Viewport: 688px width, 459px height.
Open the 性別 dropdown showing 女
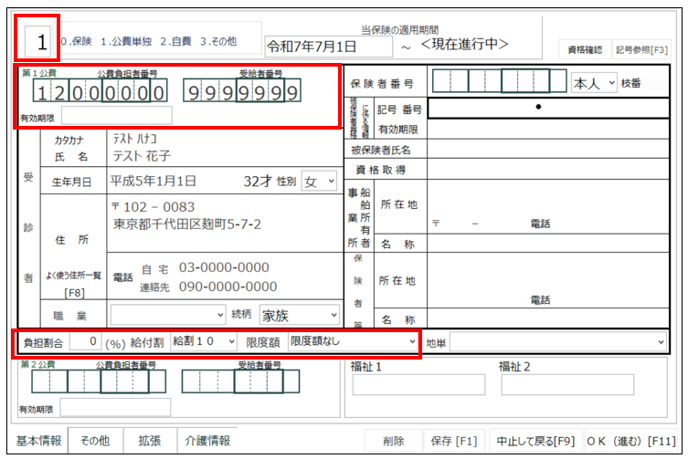pyautogui.click(x=320, y=181)
